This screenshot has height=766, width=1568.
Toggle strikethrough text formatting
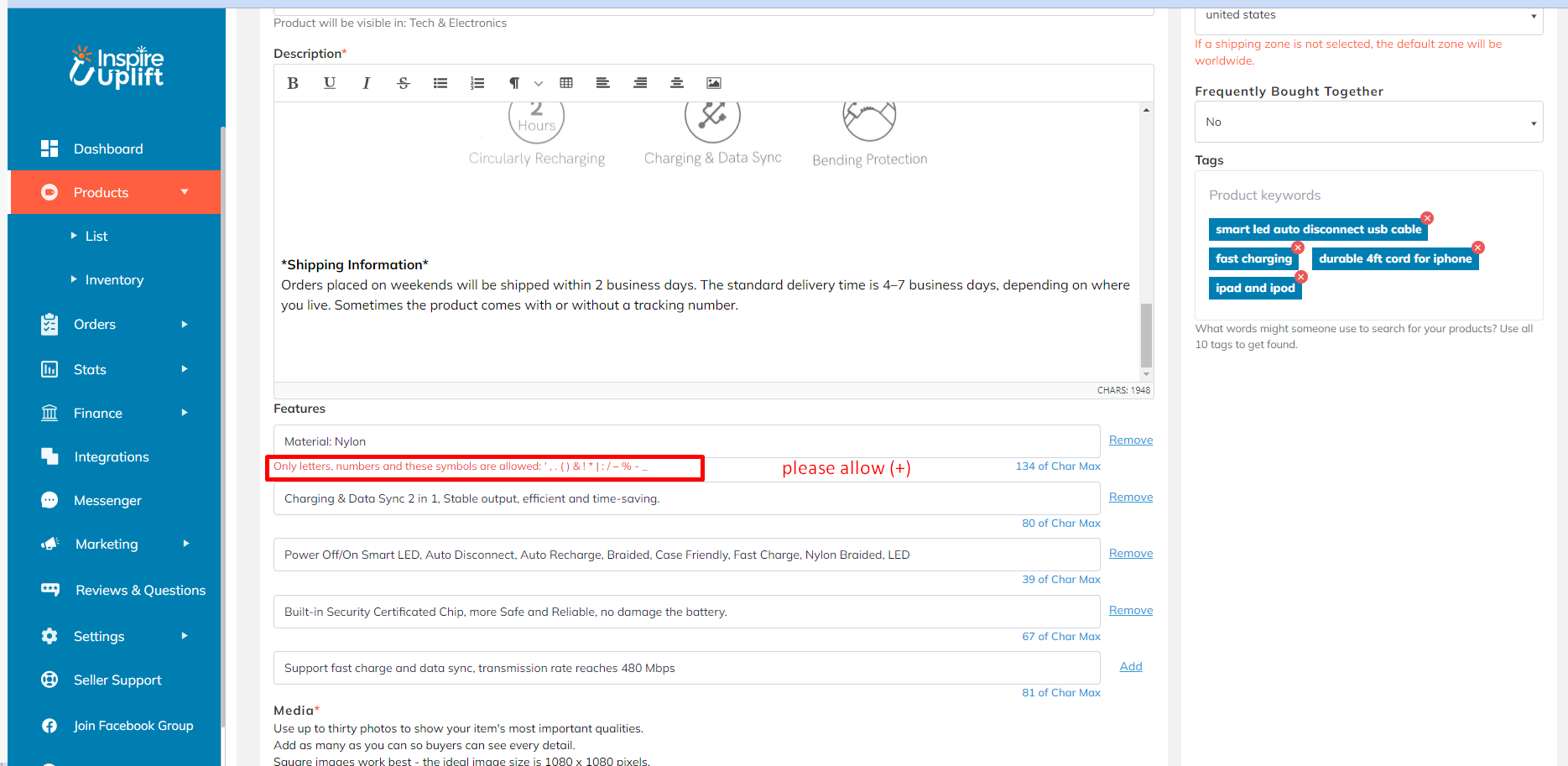404,83
